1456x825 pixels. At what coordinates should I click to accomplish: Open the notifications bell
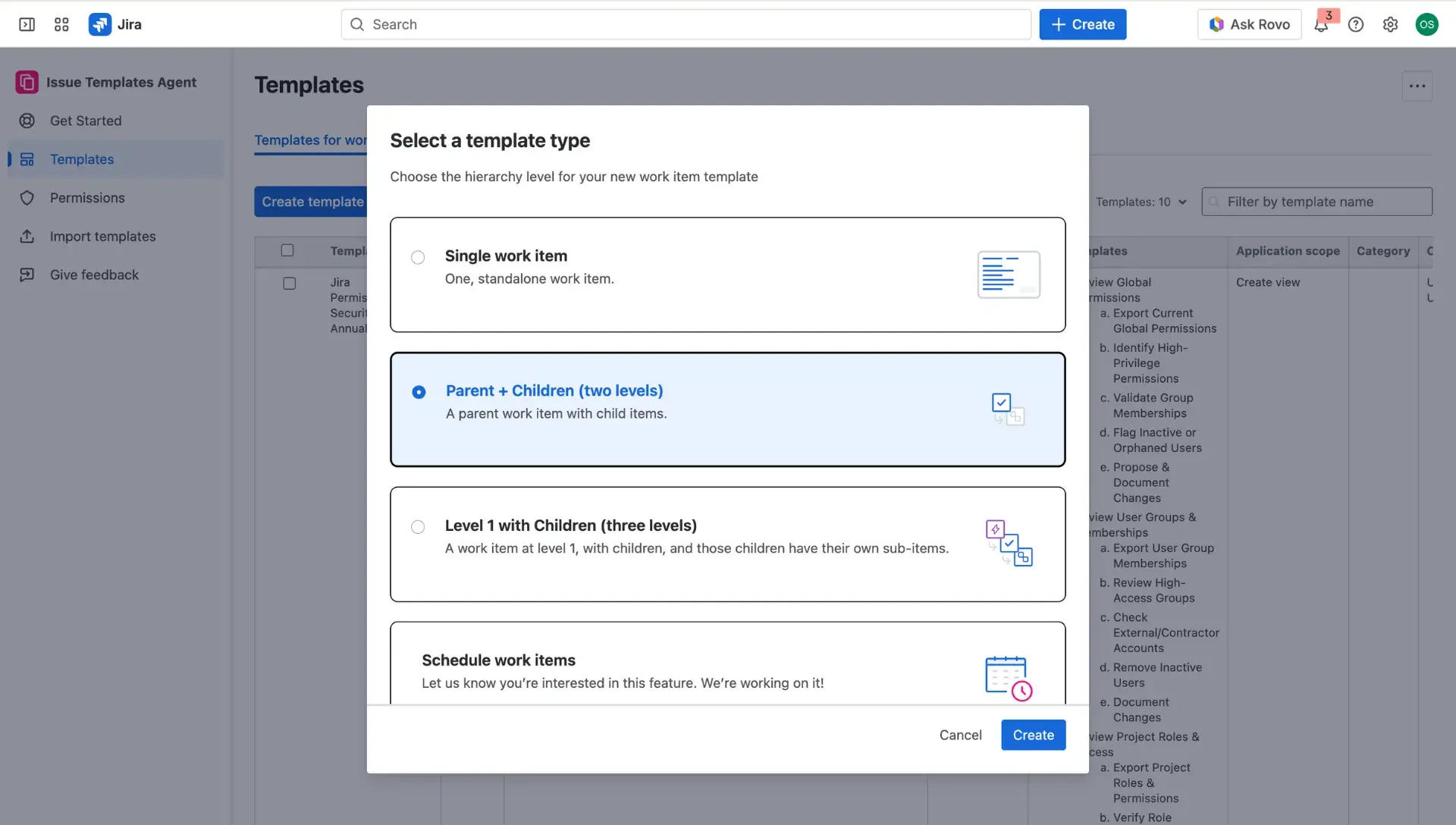tap(1321, 24)
